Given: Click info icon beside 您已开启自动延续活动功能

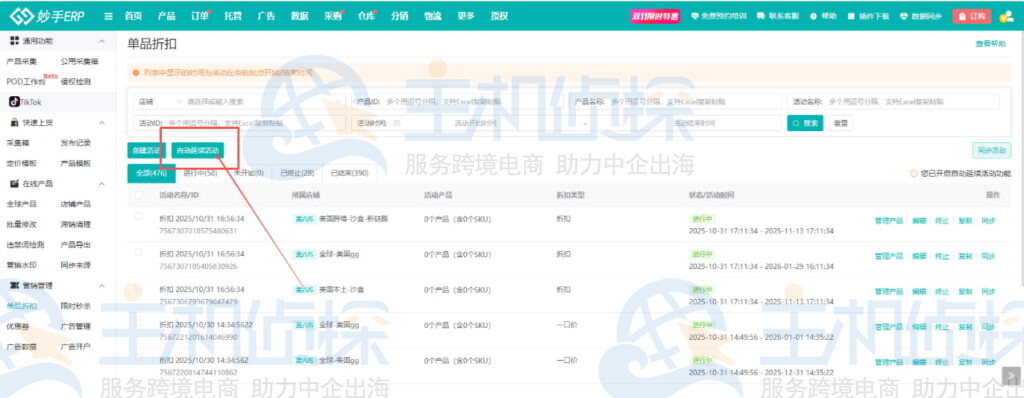Looking at the screenshot, I should [x=914, y=174].
